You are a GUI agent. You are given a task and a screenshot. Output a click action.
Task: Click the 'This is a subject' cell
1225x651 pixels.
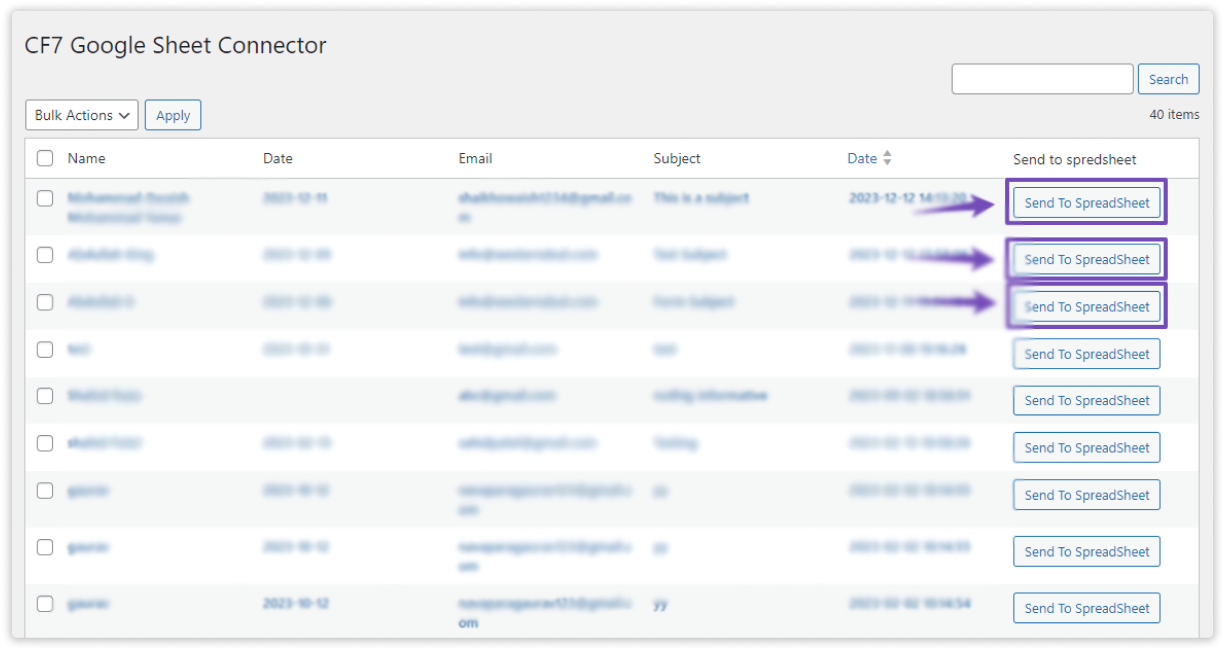(701, 198)
